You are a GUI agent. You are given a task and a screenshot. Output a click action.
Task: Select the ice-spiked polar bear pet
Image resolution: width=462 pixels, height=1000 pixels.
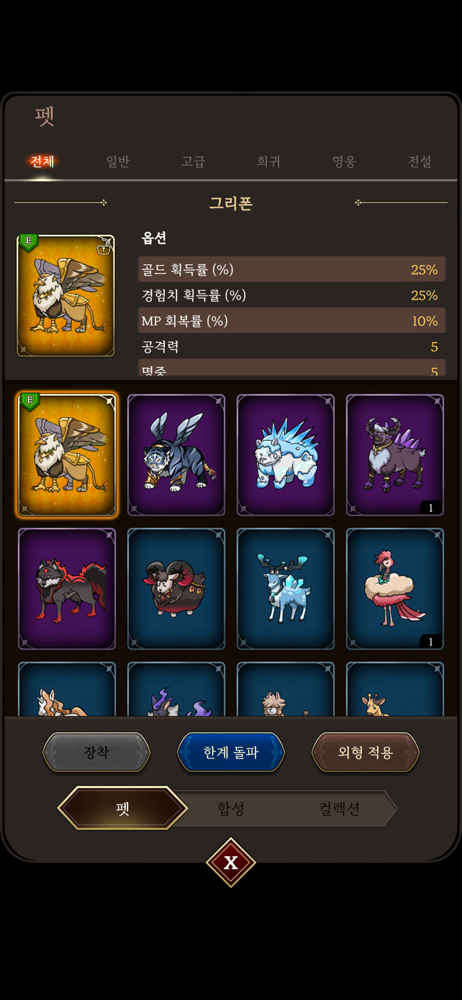tap(285, 455)
